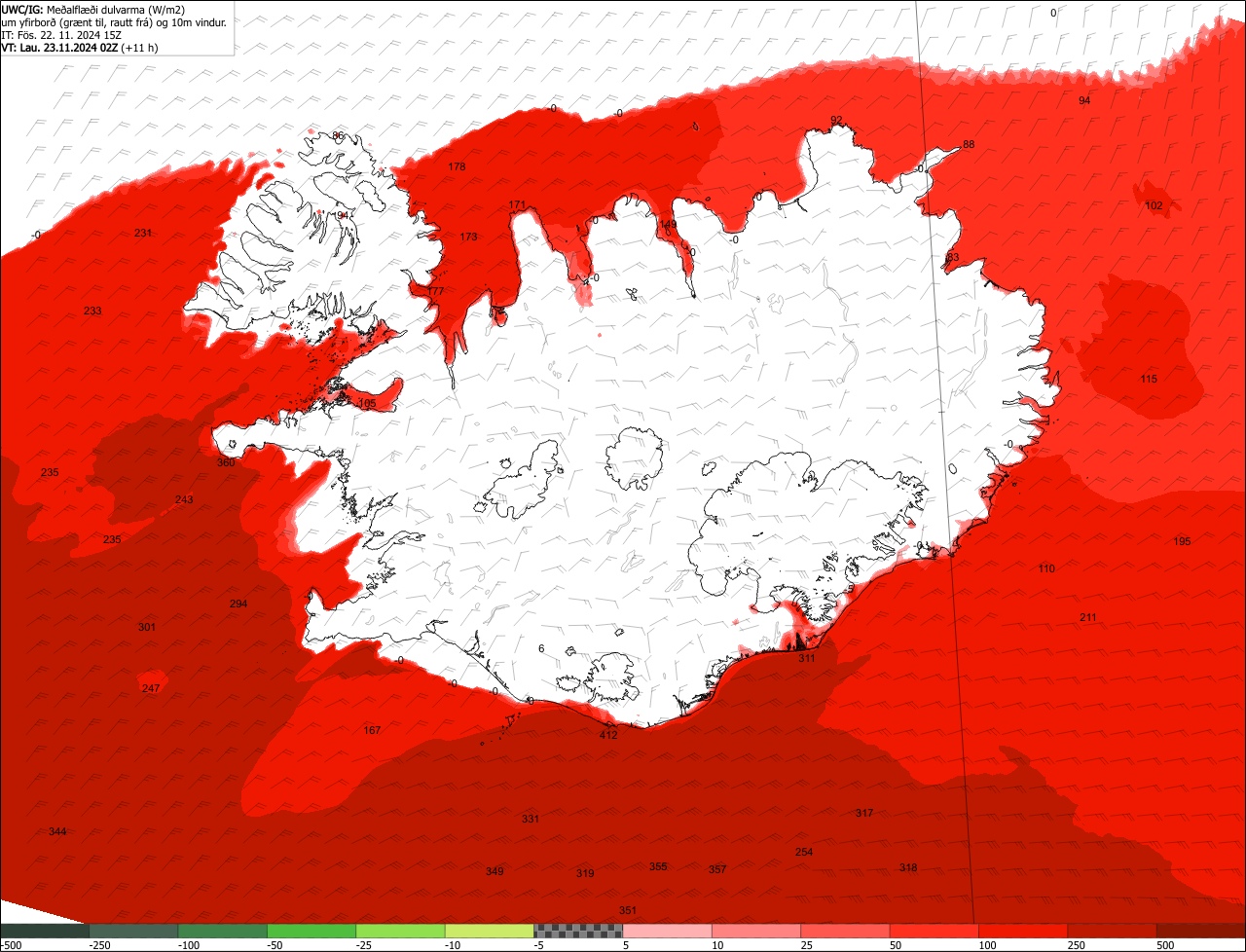The image size is (1246, 952).
Task: Click the map value 94
Action: pyautogui.click(x=1084, y=100)
